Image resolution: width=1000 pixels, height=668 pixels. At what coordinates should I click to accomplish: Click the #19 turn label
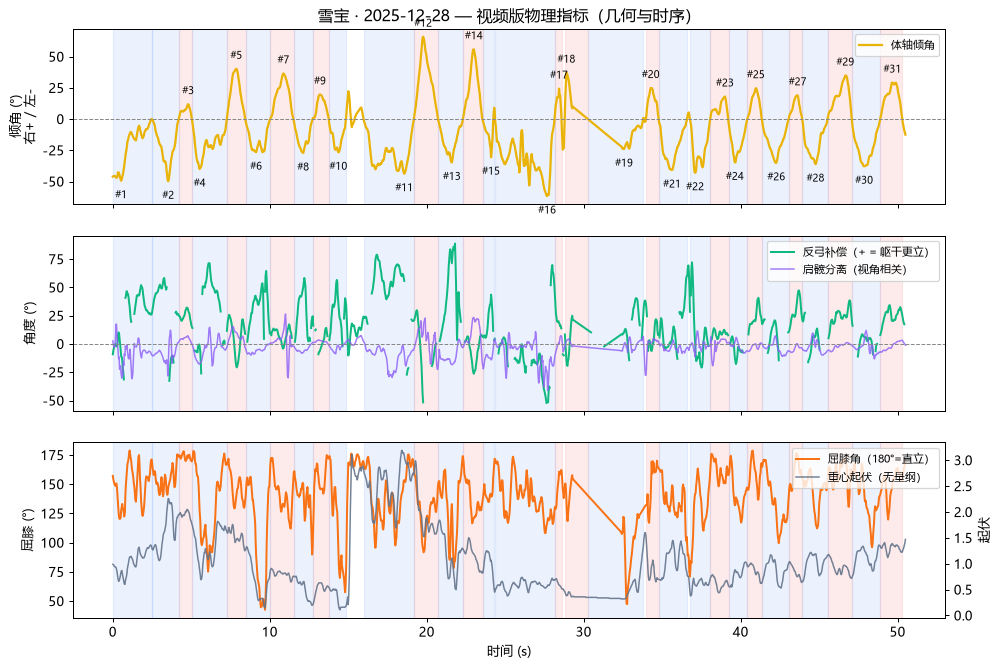click(x=624, y=163)
